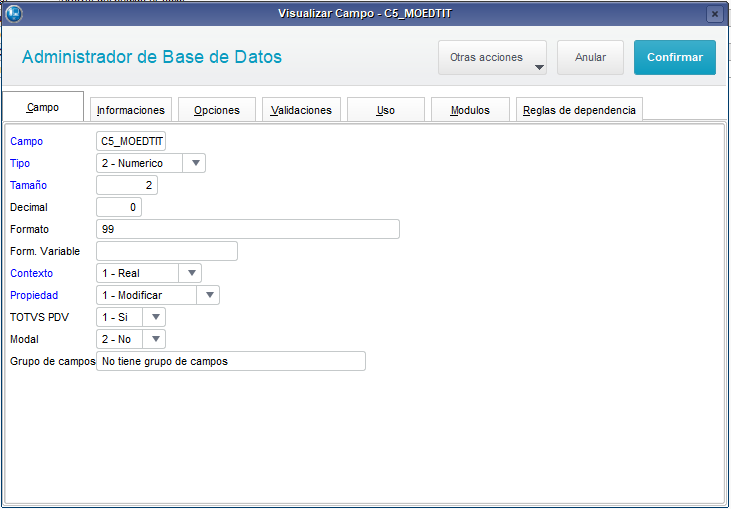Click the Form. Variable label
Screen dimensions: 731x509
click(x=45, y=251)
